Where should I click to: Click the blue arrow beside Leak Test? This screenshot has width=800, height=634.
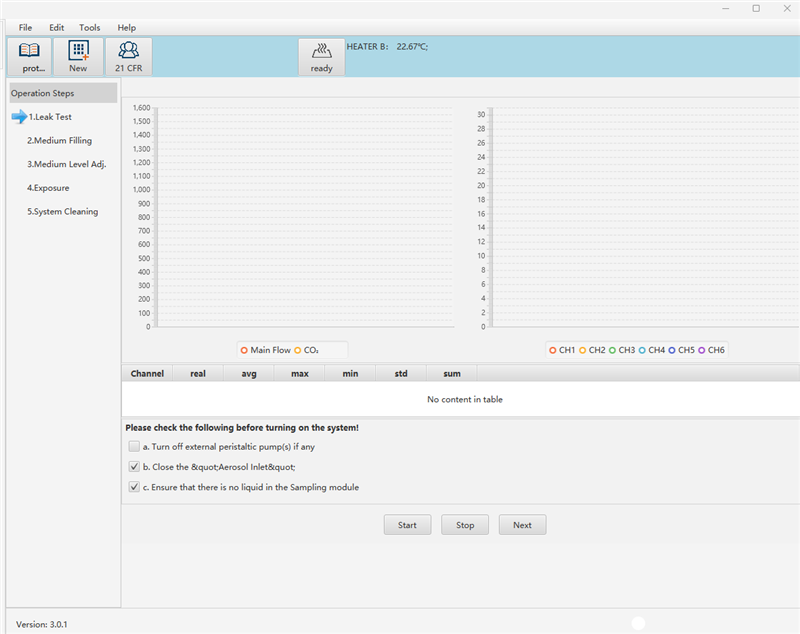[x=19, y=117]
